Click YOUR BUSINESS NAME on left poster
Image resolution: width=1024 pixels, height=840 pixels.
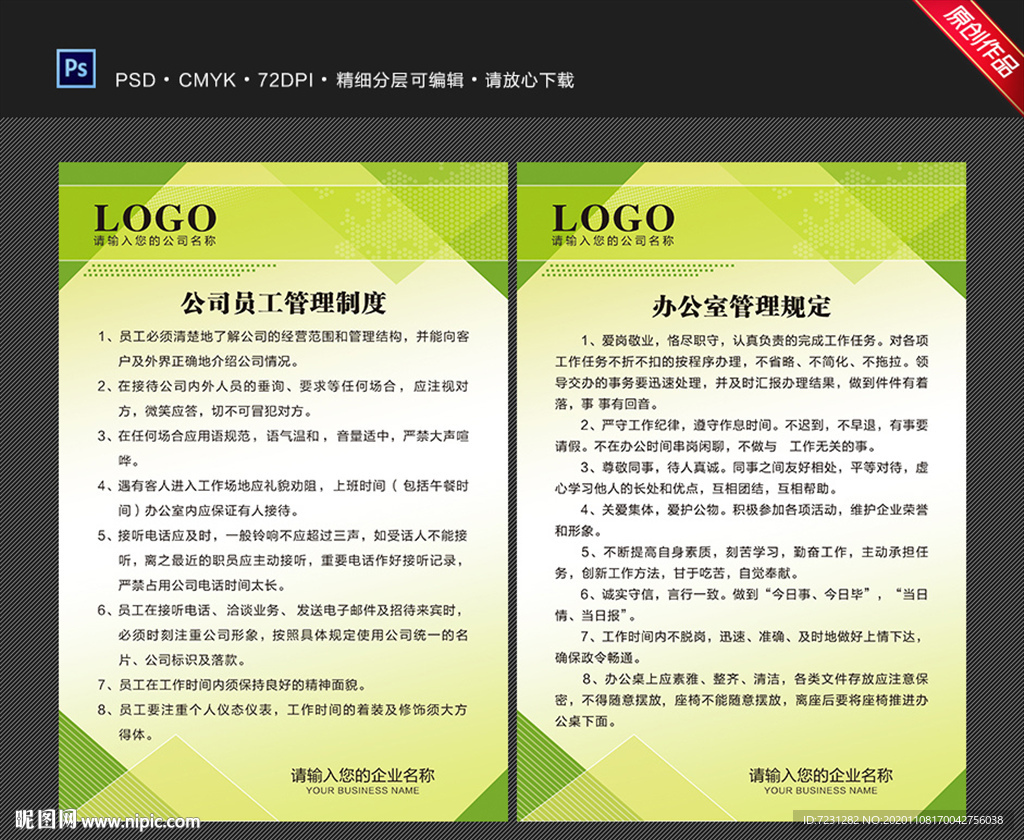click(362, 790)
